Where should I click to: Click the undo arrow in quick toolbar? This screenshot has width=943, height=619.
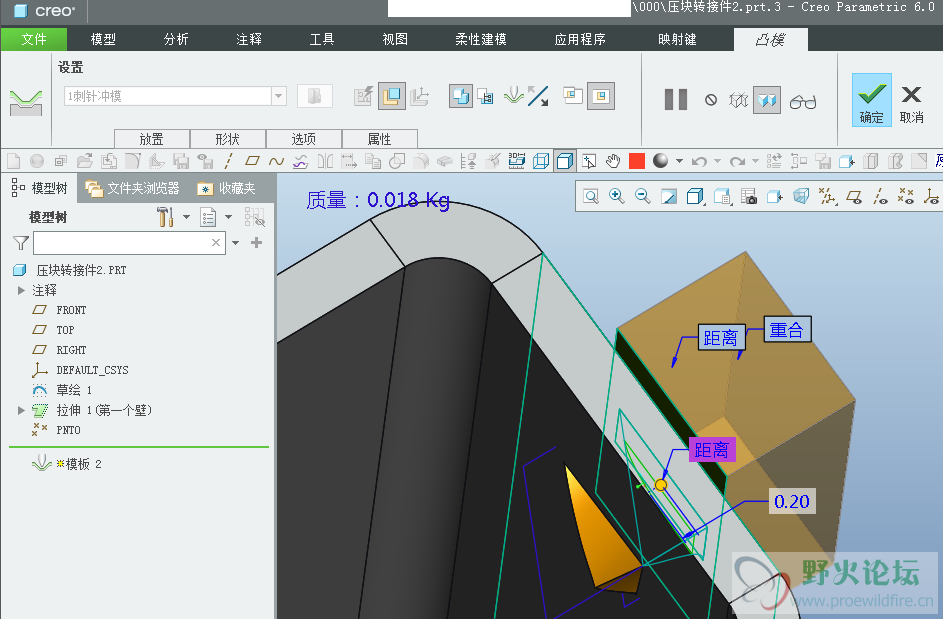point(699,161)
